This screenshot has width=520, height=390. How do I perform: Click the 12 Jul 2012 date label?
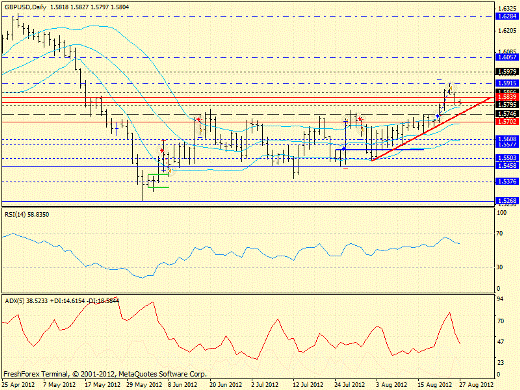tap(308, 384)
